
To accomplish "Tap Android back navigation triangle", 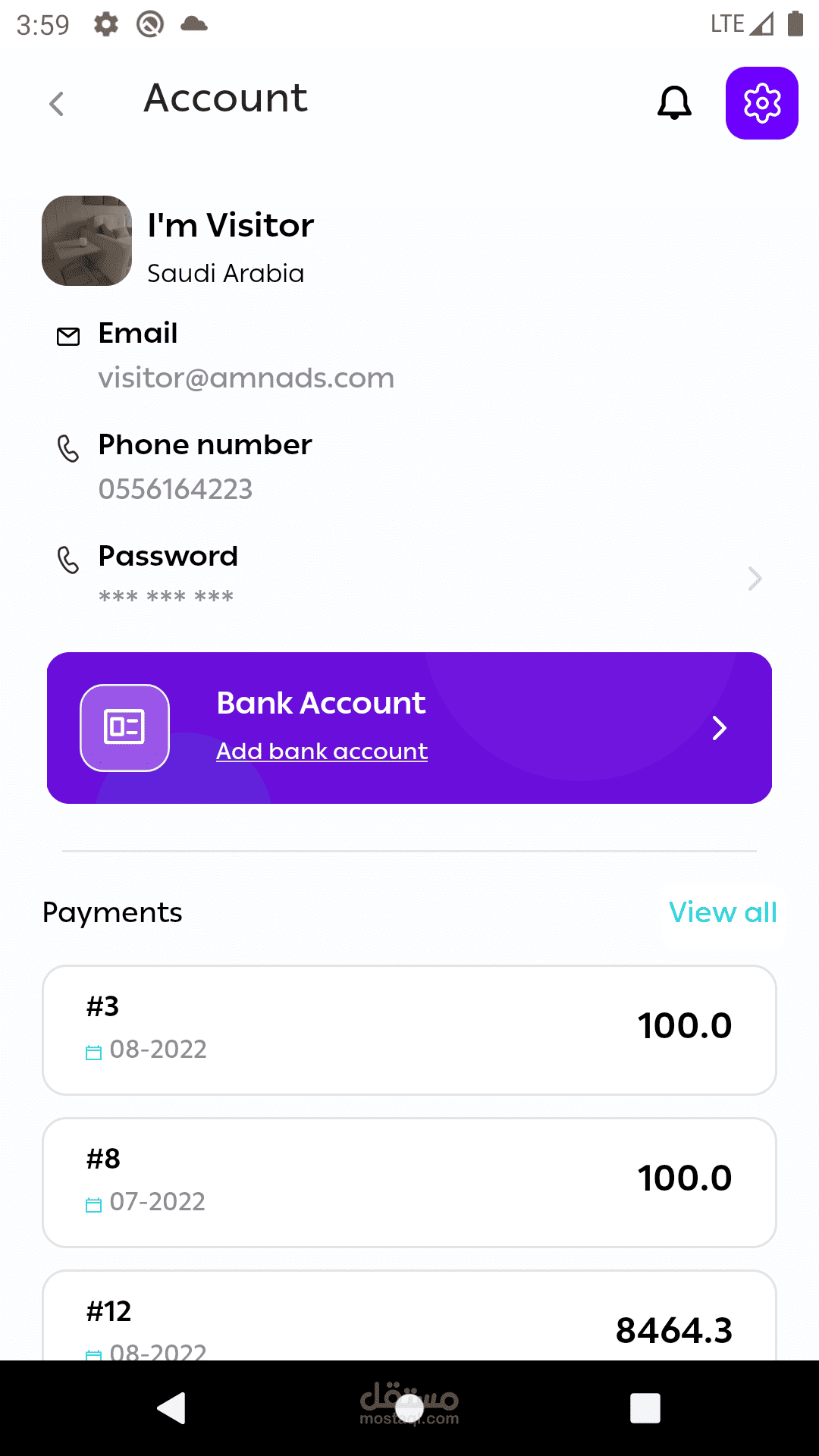I will 172,1408.
